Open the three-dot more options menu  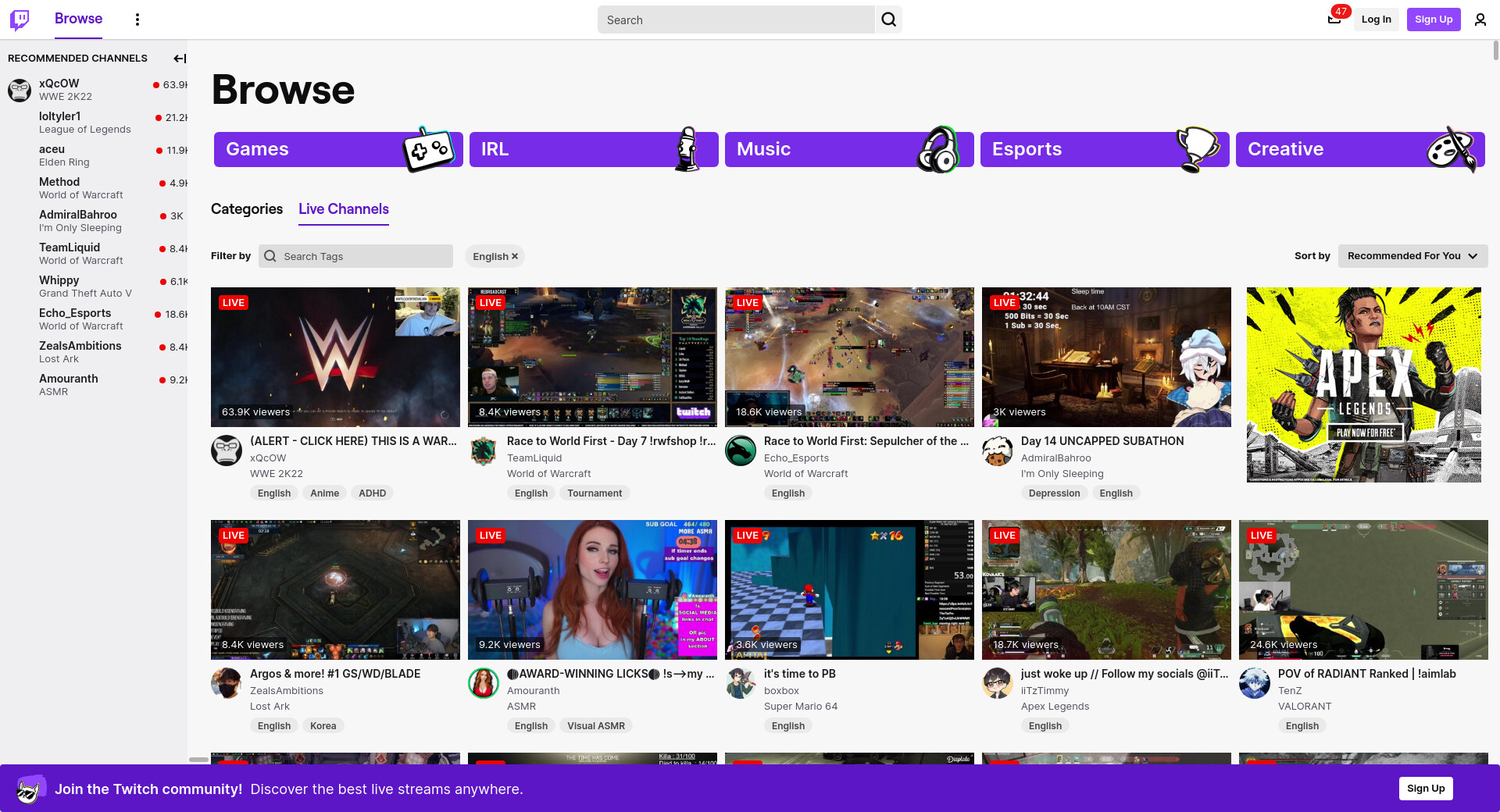click(x=137, y=20)
